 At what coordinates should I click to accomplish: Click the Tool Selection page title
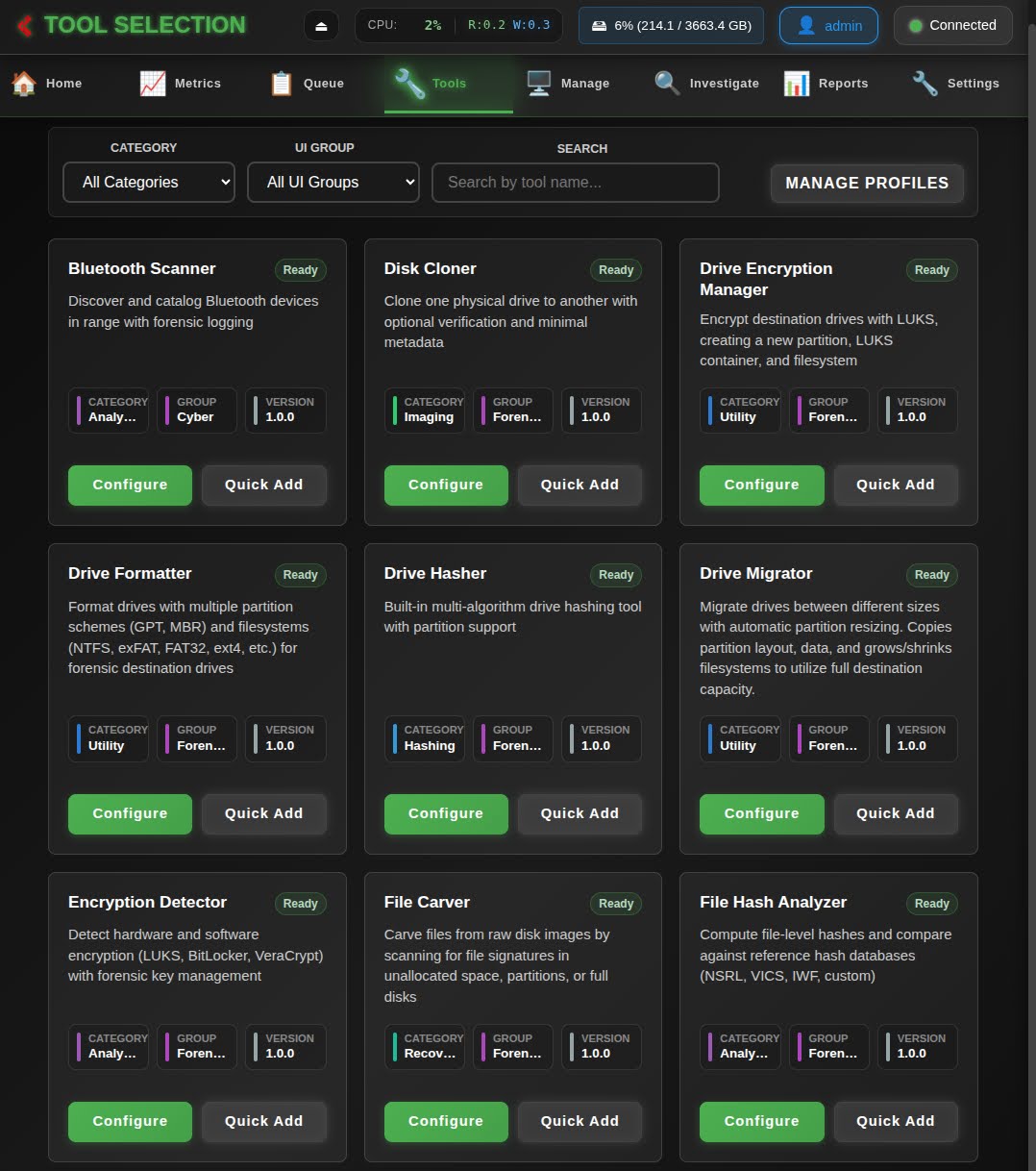pos(145,25)
